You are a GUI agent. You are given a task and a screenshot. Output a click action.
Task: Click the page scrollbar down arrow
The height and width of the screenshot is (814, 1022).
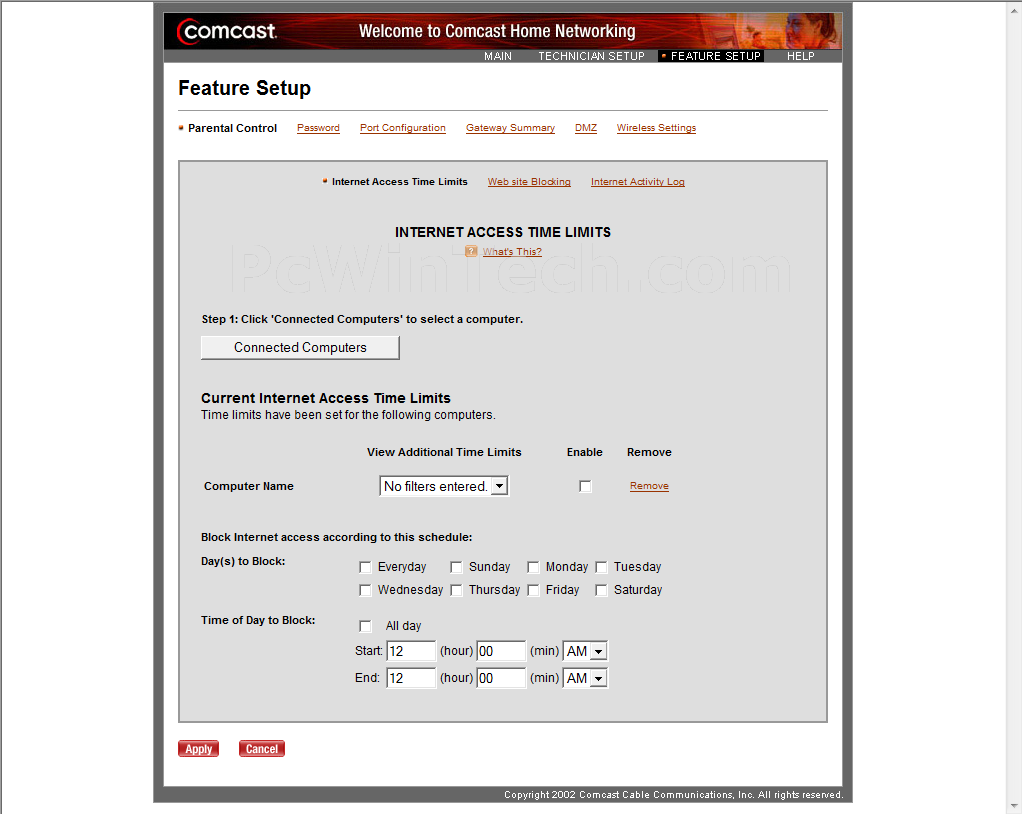1015,807
